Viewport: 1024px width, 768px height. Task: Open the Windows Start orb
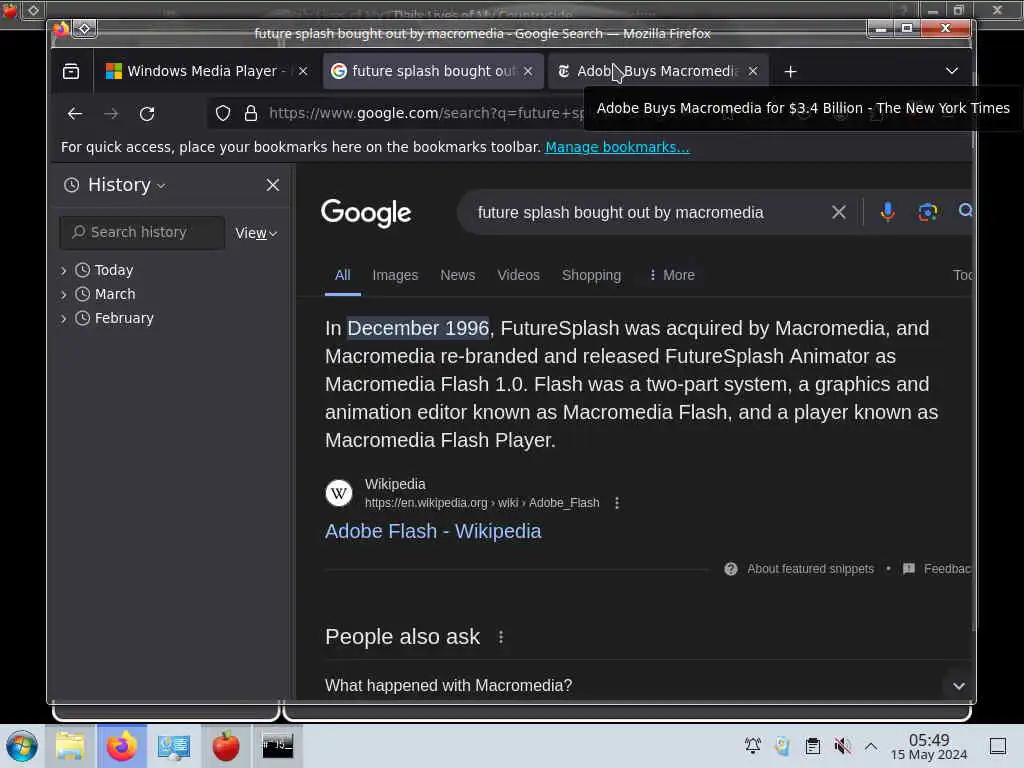point(22,746)
